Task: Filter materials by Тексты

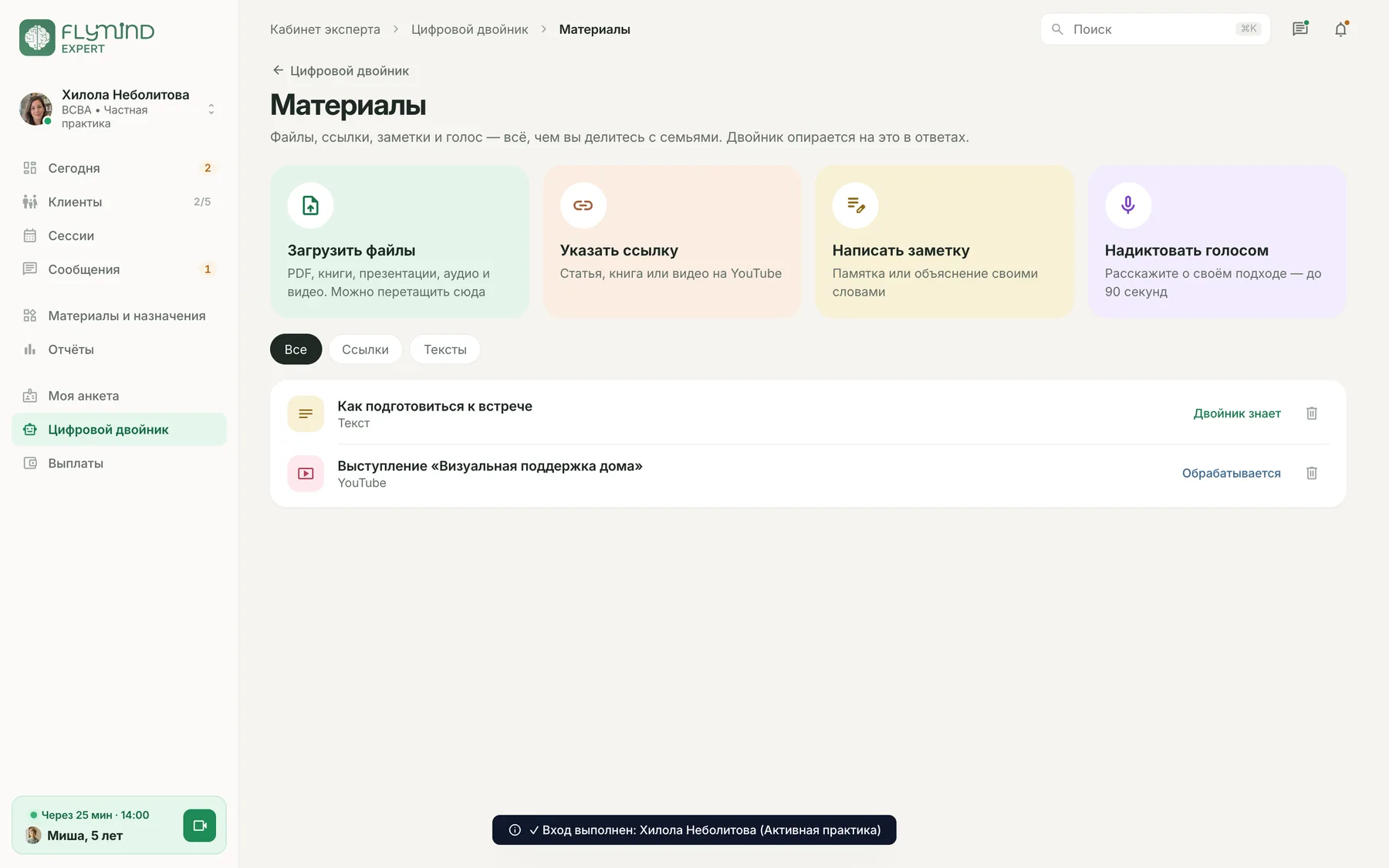Action: (x=445, y=350)
